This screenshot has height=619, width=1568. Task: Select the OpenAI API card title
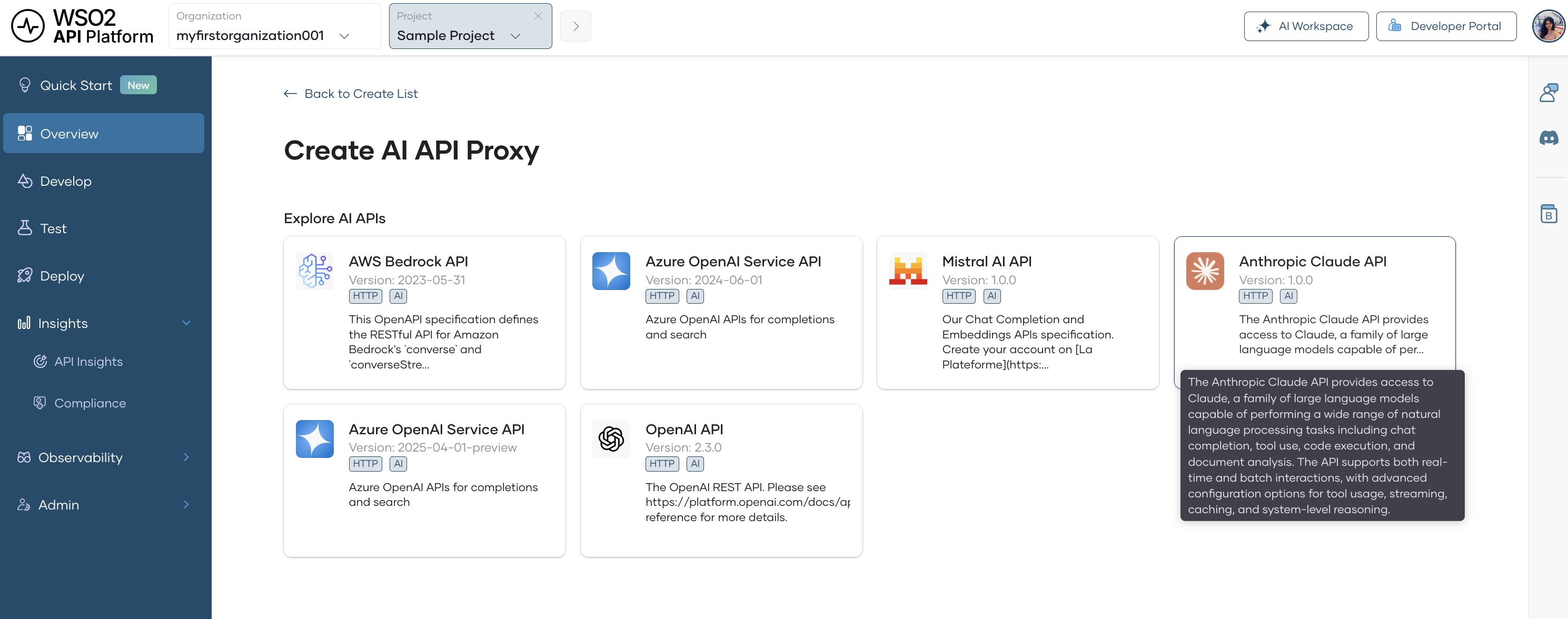(x=684, y=429)
